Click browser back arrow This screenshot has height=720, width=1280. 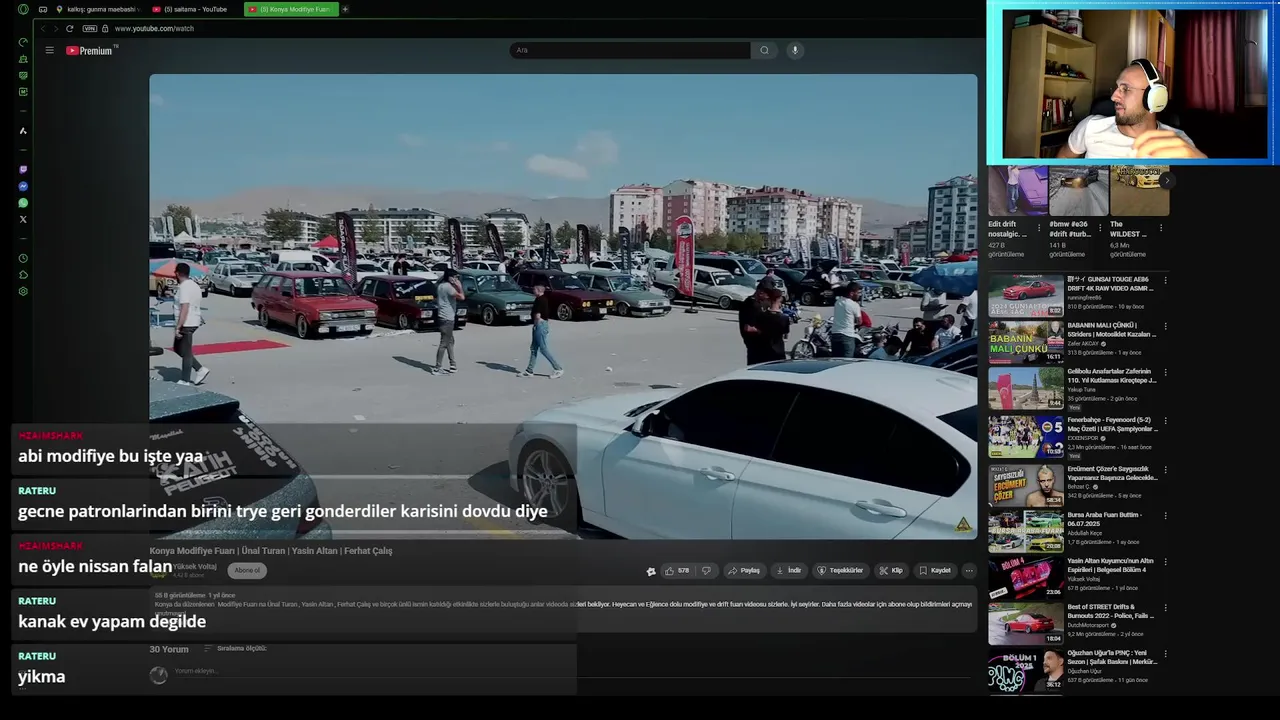(x=42, y=28)
